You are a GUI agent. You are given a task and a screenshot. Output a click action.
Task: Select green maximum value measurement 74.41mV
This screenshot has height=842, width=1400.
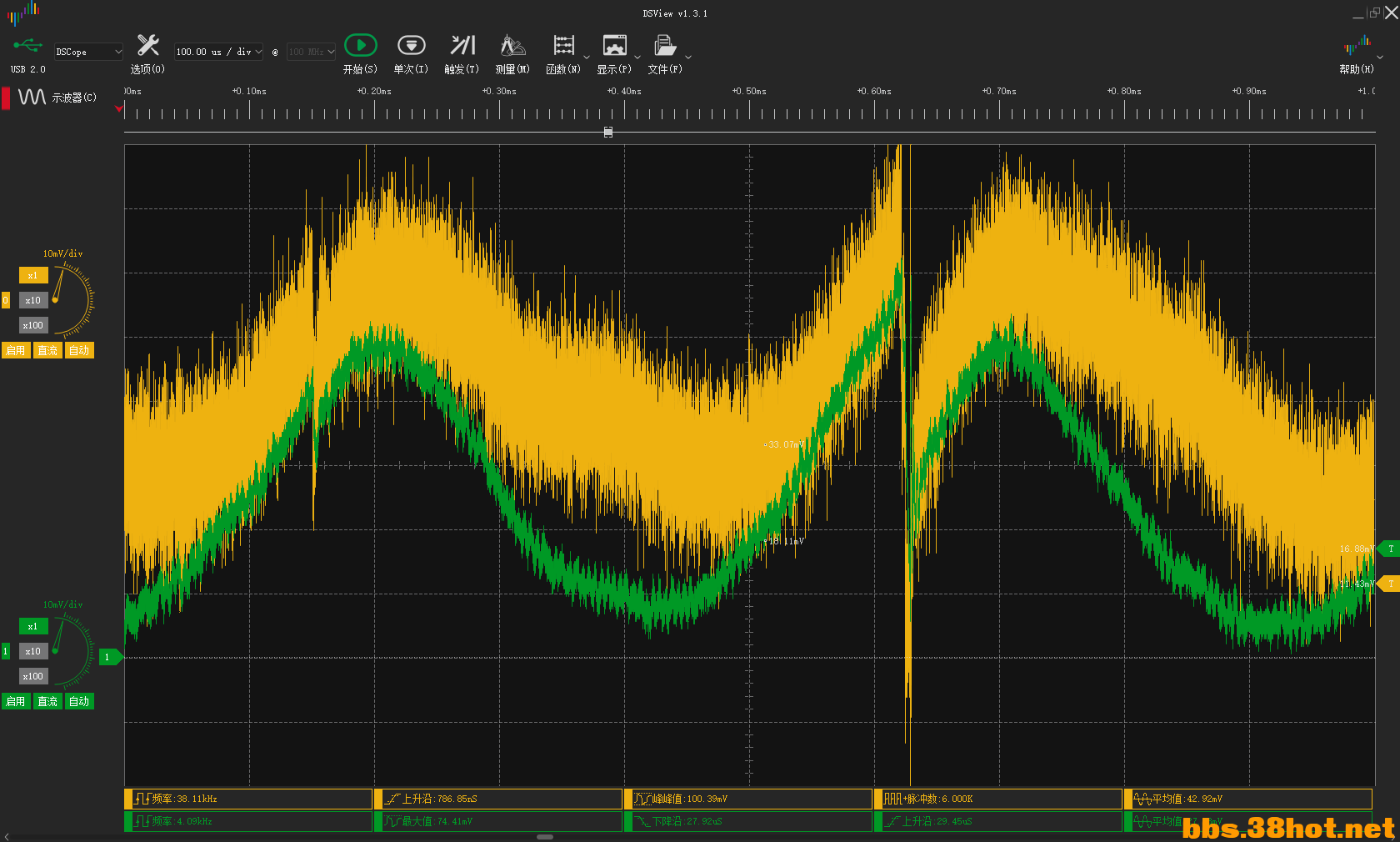pyautogui.click(x=498, y=821)
